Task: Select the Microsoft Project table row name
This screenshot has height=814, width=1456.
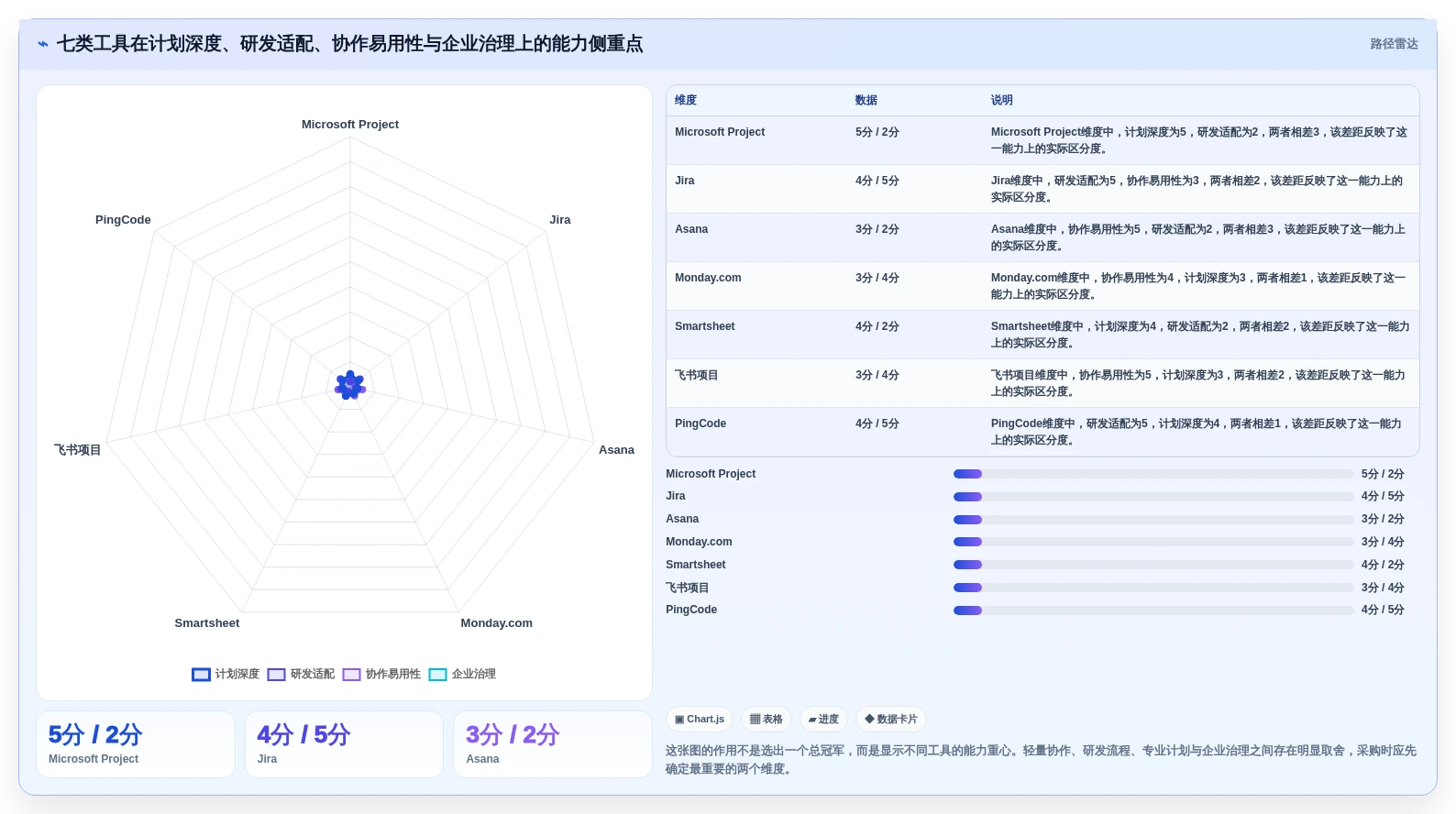Action: tap(720, 132)
